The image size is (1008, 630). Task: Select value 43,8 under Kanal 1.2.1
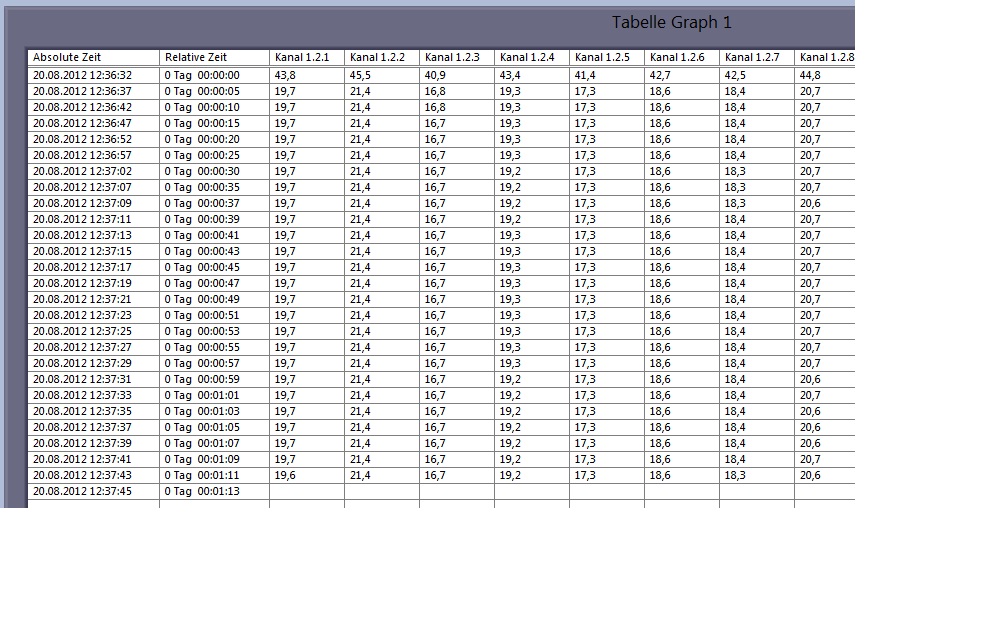307,75
